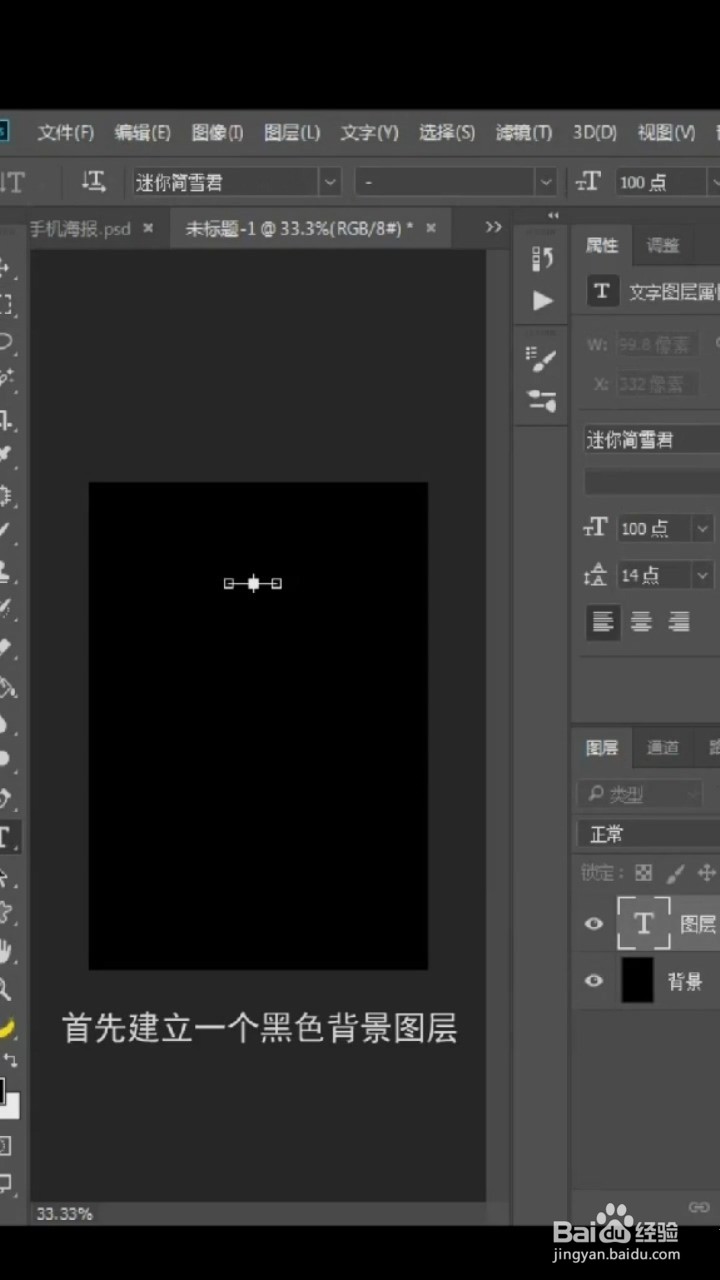The width and height of the screenshot is (720, 1280).
Task: Lock transparent pixels in Layers panel
Action: pyautogui.click(x=643, y=873)
